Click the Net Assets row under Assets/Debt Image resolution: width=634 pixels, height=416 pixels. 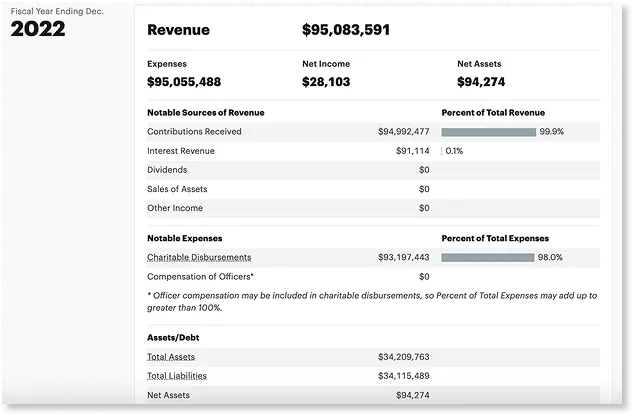(x=373, y=395)
